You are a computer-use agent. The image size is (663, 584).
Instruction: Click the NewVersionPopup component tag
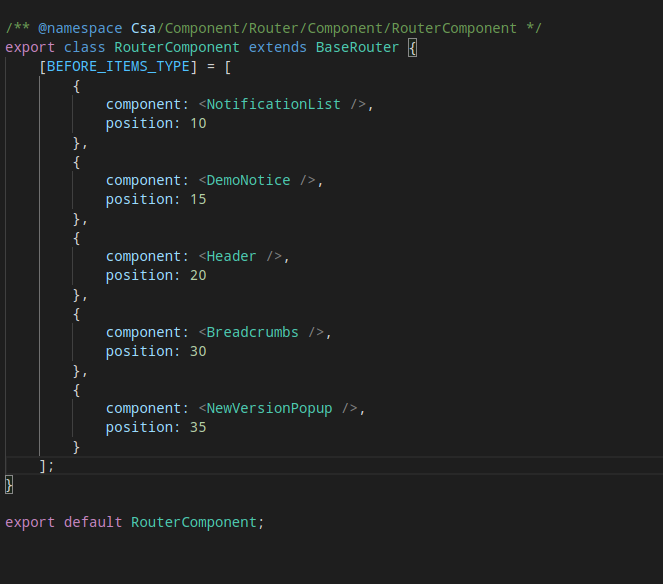269,409
